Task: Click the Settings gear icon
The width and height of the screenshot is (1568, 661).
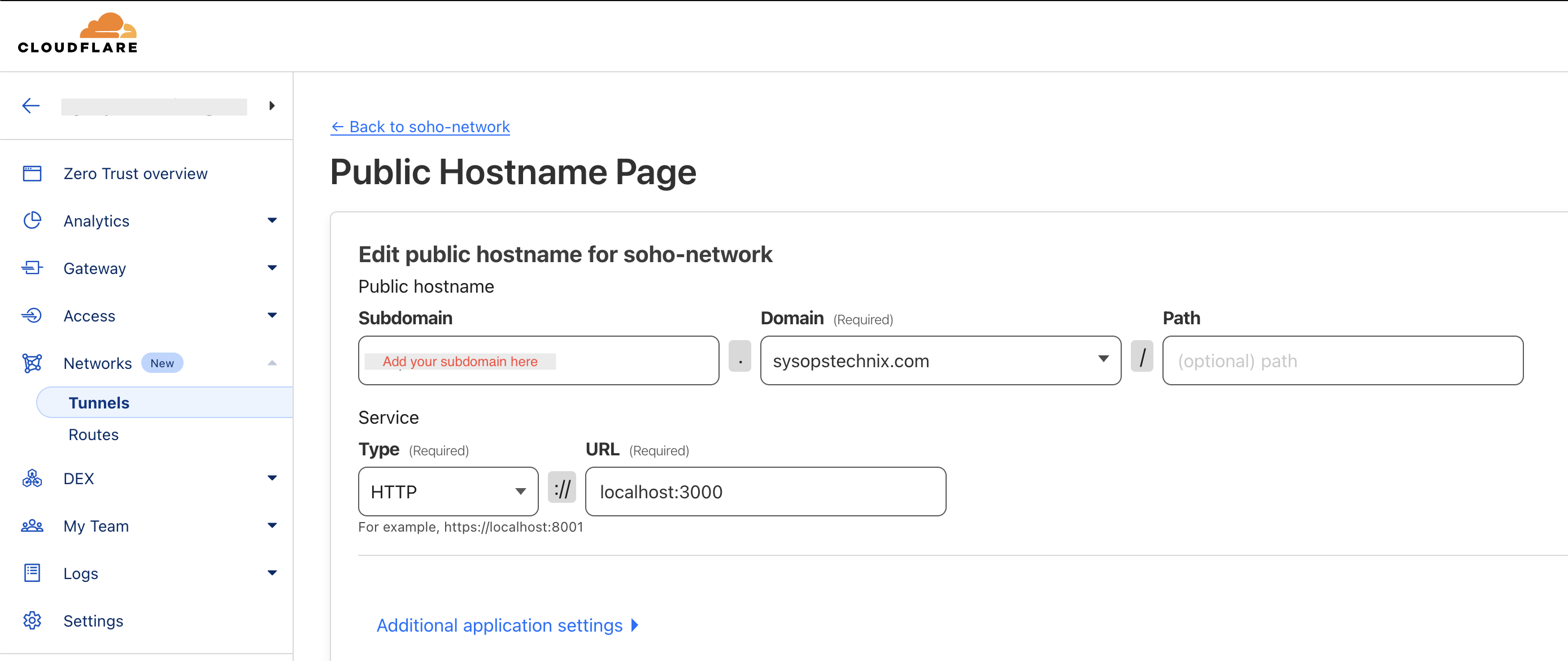Action: point(32,620)
